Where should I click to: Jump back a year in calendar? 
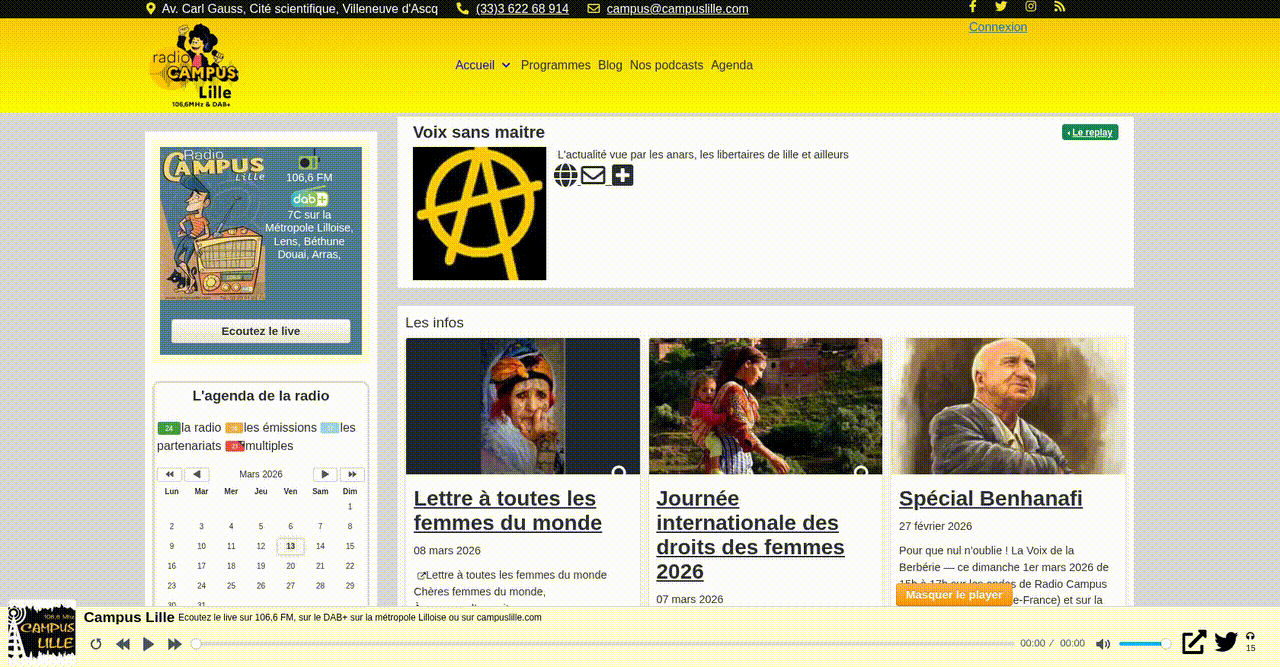[x=169, y=474]
